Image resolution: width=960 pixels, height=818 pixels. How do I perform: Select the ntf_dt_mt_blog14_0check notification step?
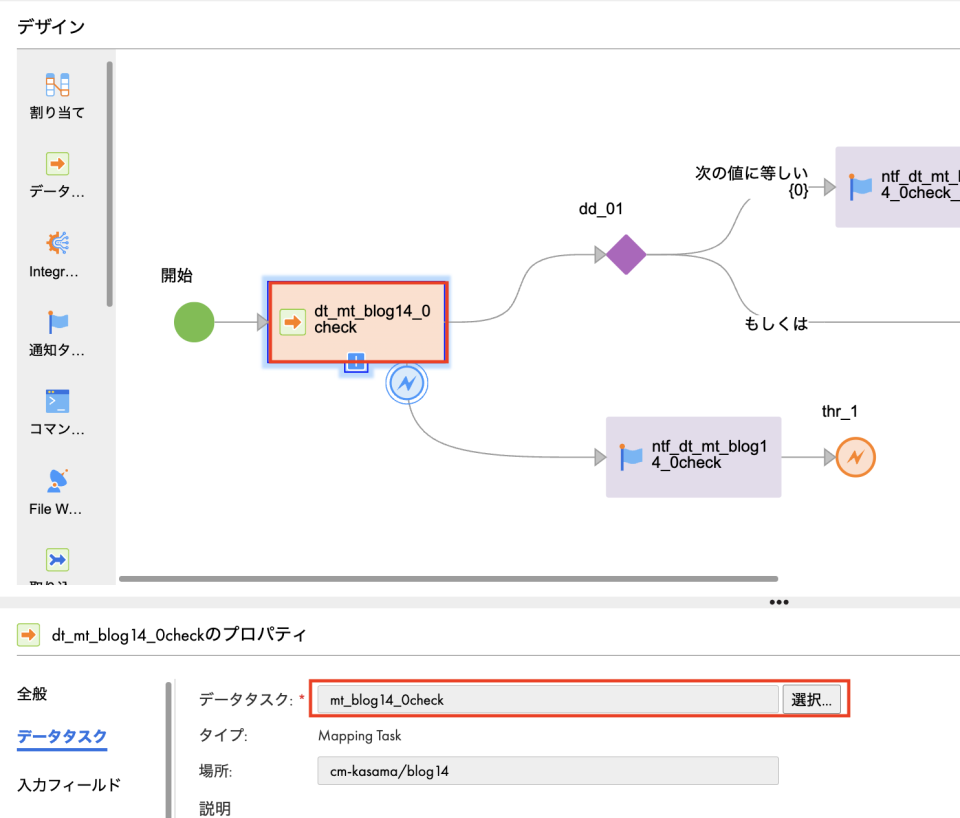tap(693, 457)
